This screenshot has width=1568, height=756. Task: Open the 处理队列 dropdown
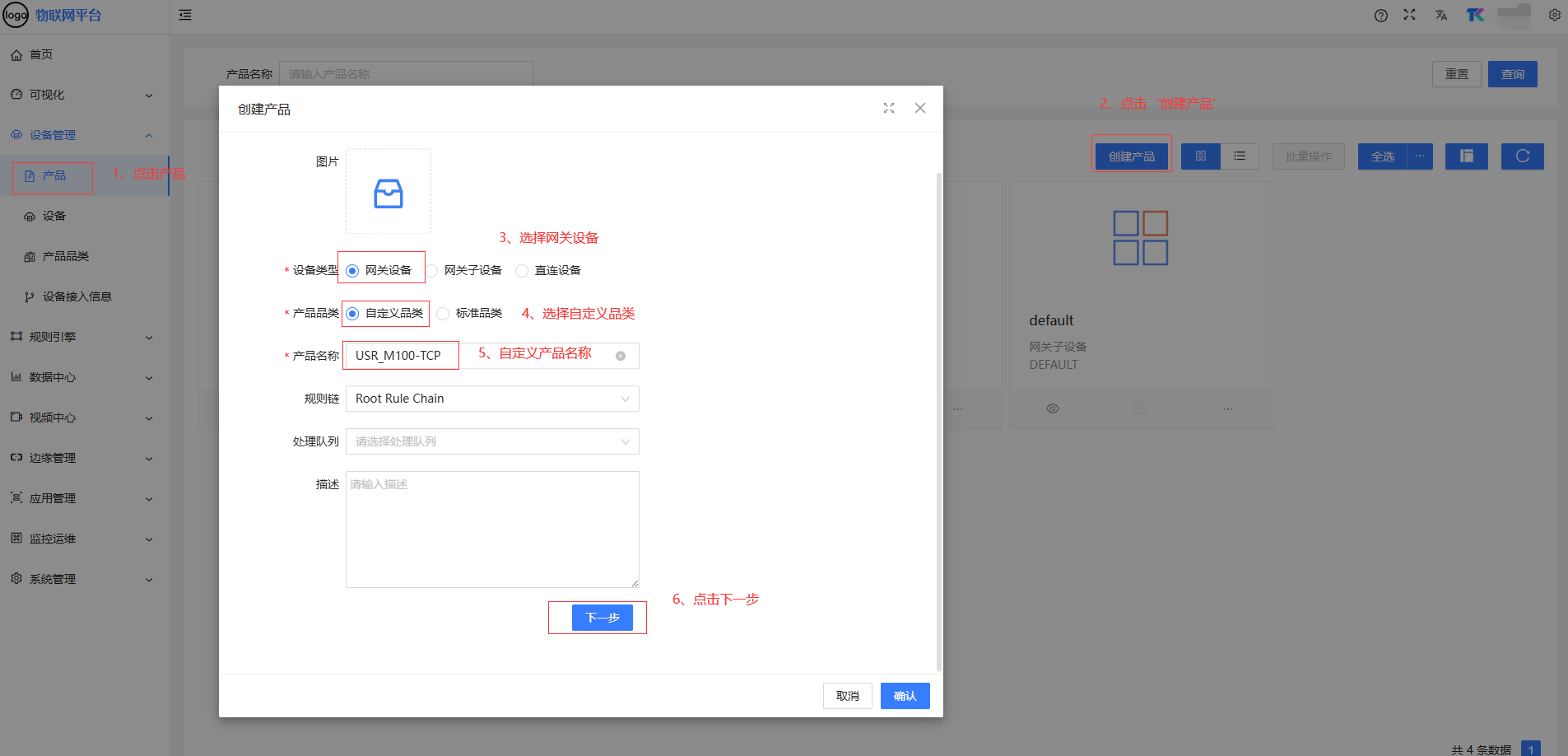(x=492, y=441)
